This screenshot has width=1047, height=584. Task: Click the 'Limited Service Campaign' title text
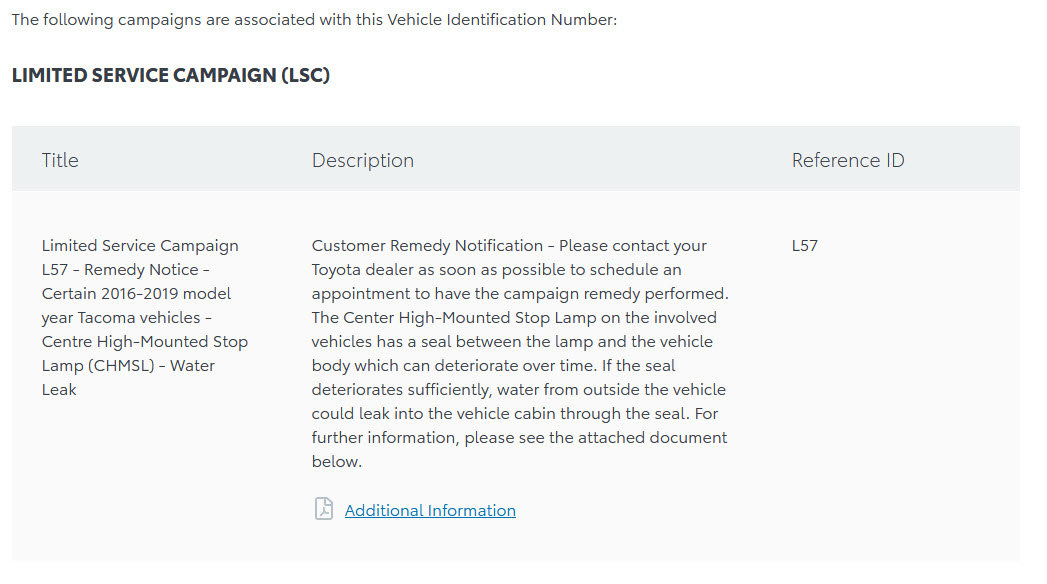tap(140, 246)
